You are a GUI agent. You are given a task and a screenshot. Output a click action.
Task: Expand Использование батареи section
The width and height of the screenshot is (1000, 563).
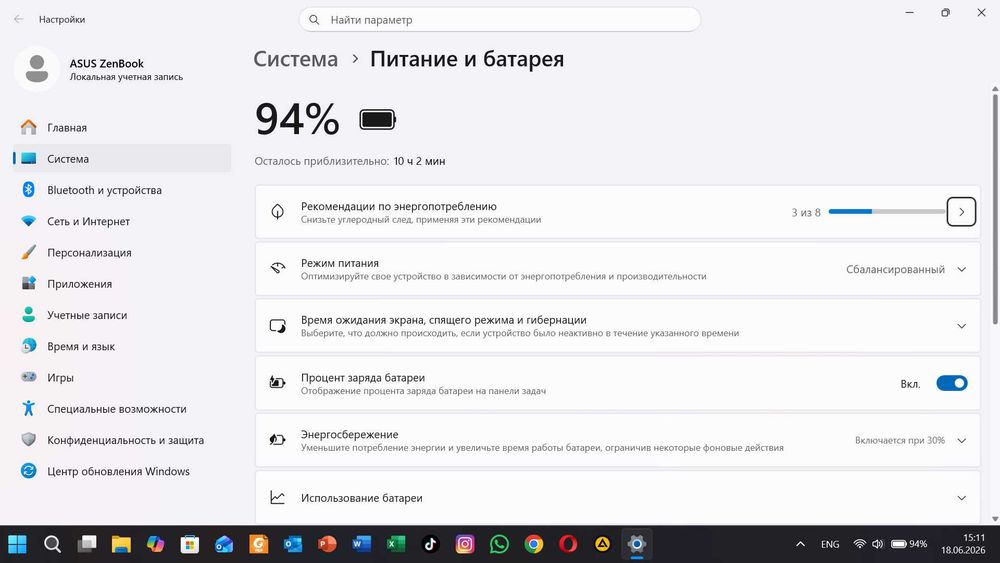coord(961,498)
